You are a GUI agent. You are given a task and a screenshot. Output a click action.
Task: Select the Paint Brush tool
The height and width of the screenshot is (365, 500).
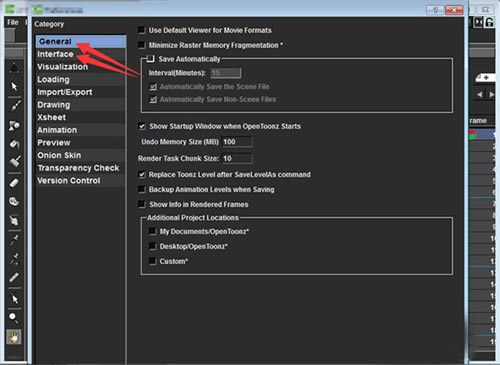click(14, 161)
